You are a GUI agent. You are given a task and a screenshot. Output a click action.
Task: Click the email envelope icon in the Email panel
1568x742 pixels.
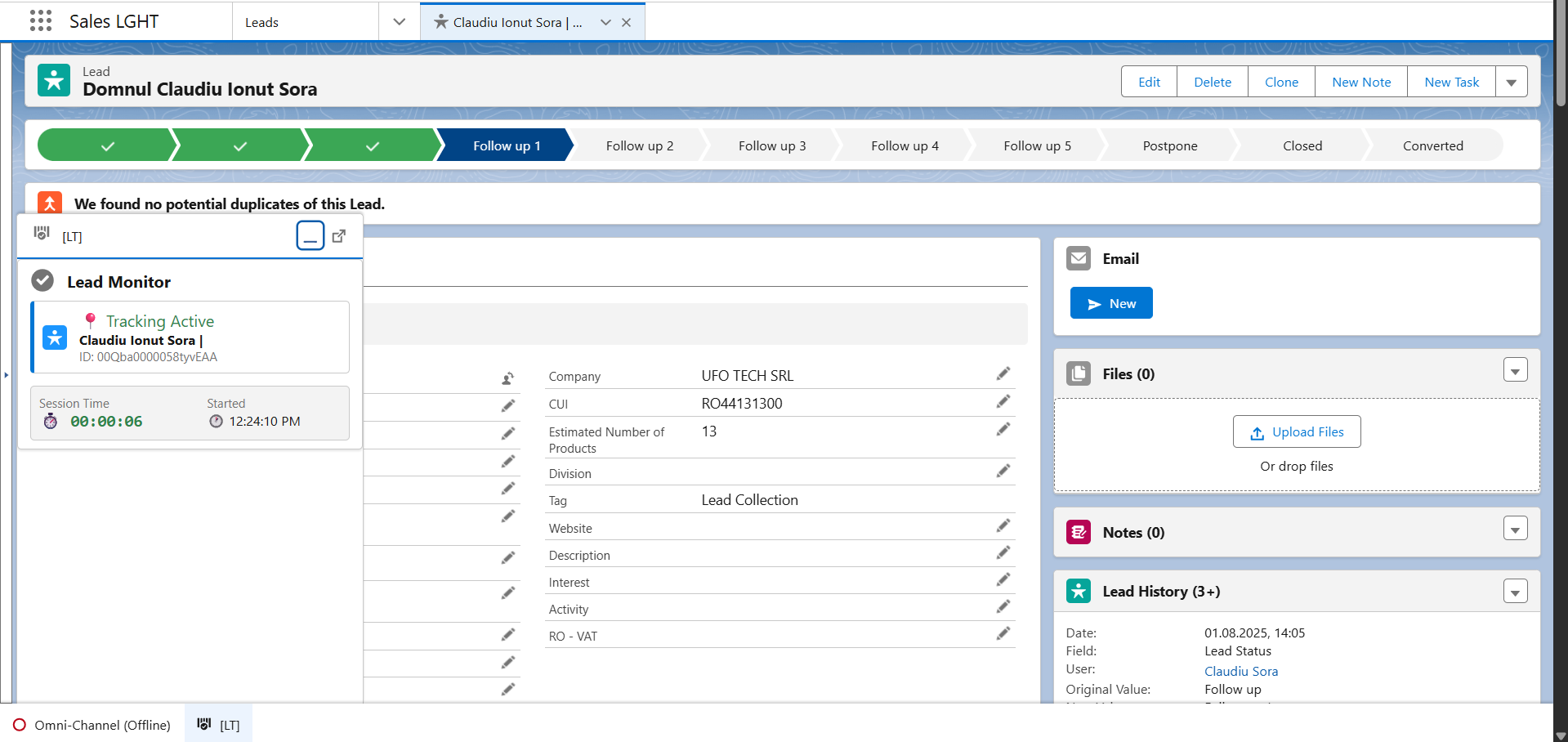click(x=1078, y=257)
